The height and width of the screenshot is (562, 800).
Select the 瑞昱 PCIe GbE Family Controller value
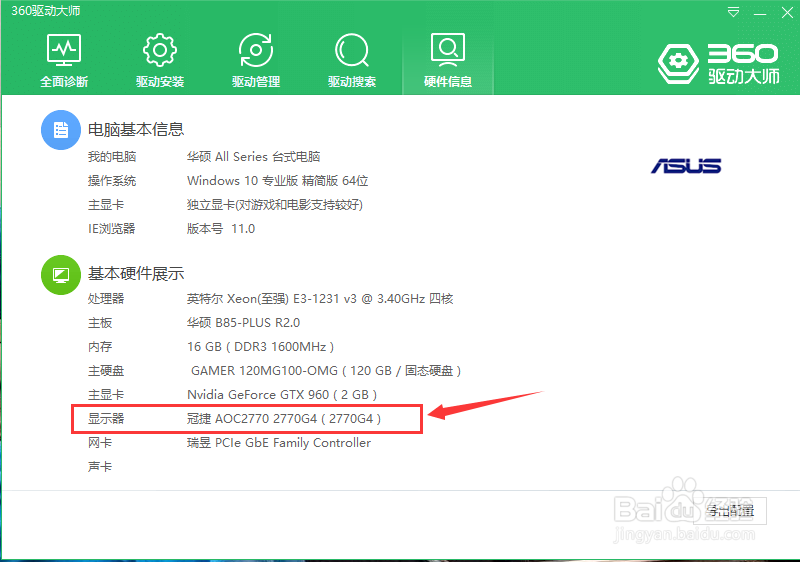279,443
